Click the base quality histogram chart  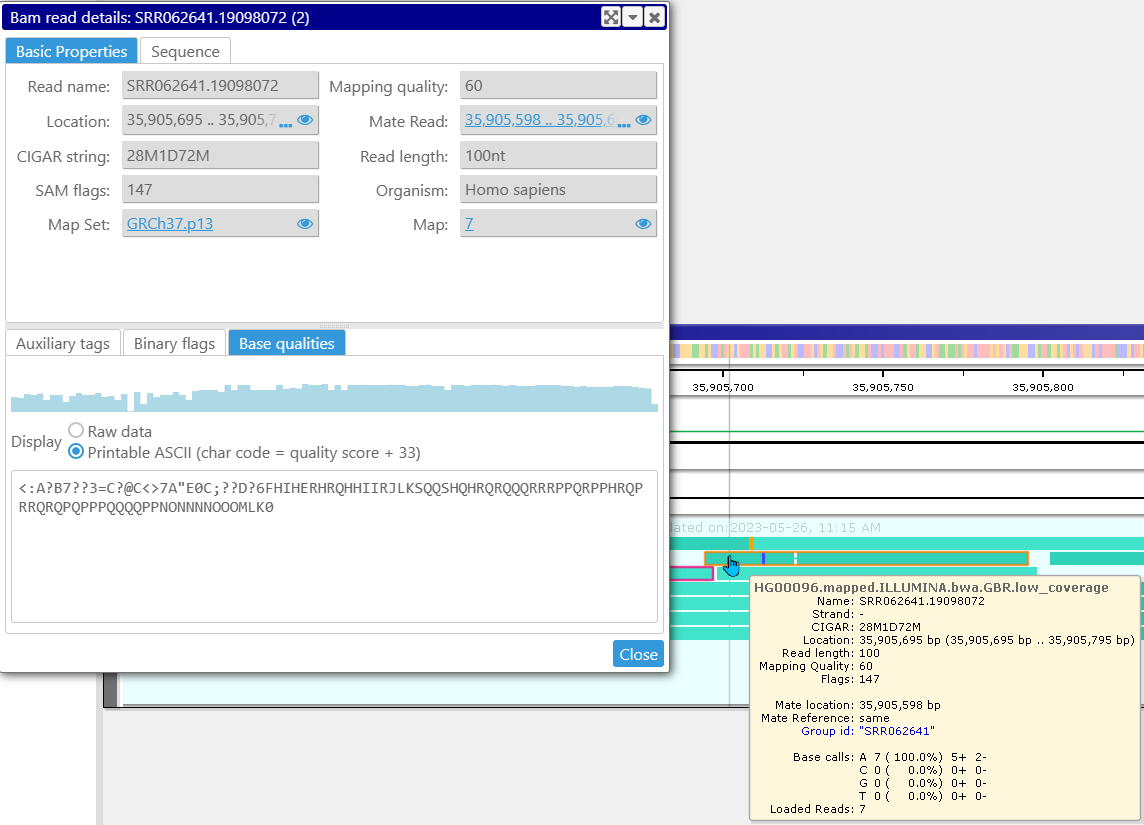pos(334,398)
